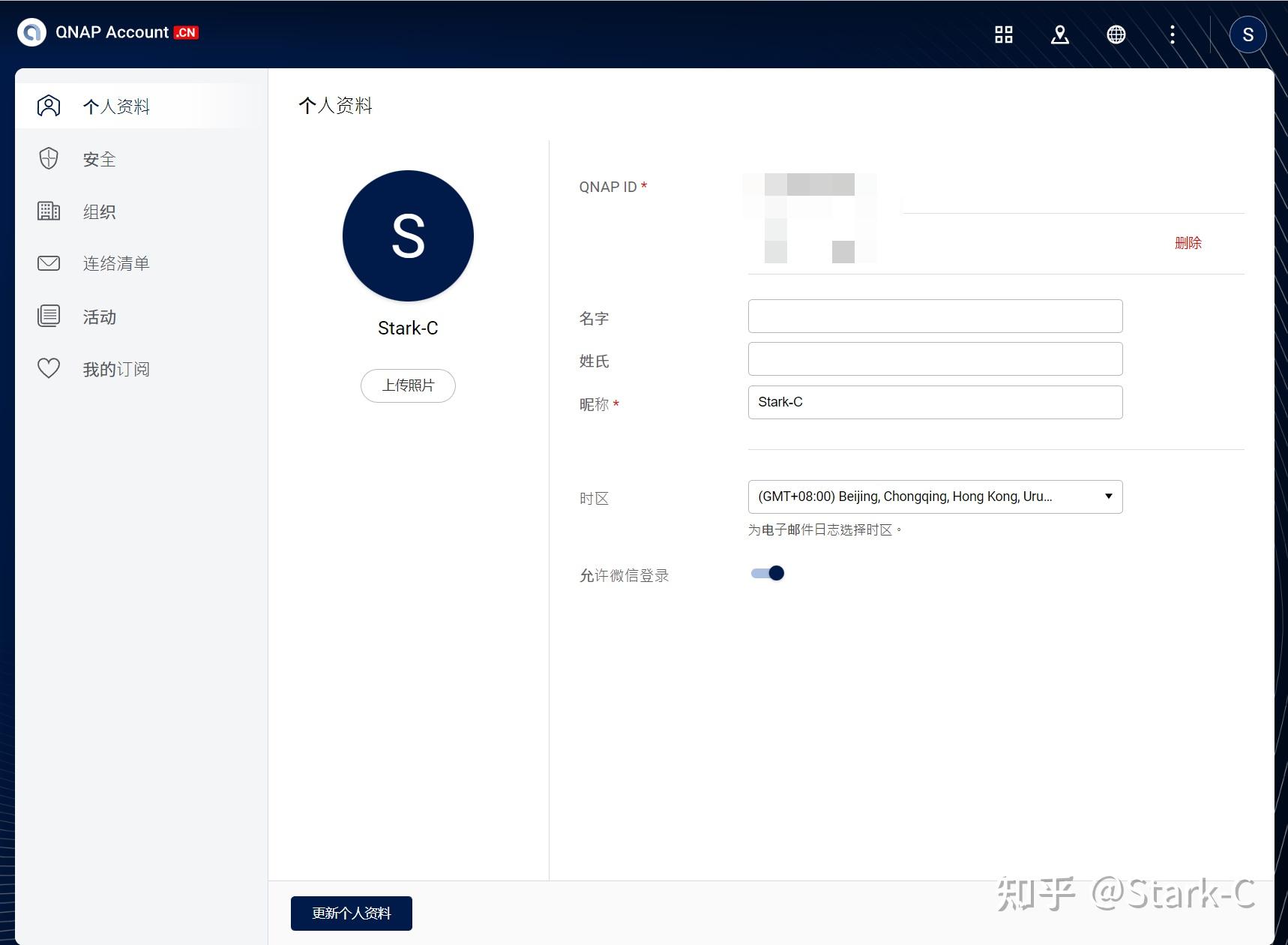Click the 'S' account avatar in top right
1288x945 pixels.
click(1248, 34)
